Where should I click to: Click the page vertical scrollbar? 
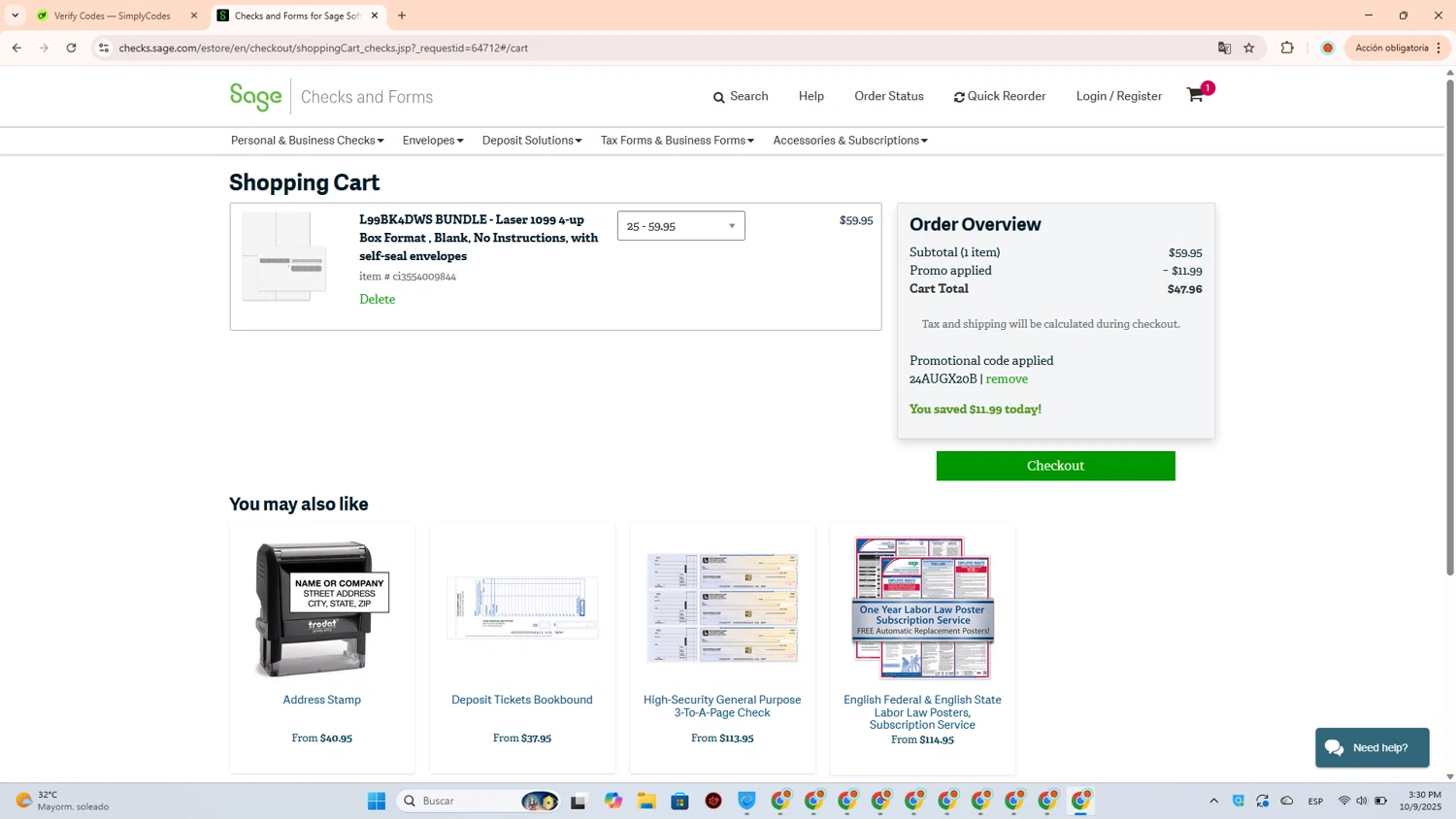(1450, 328)
